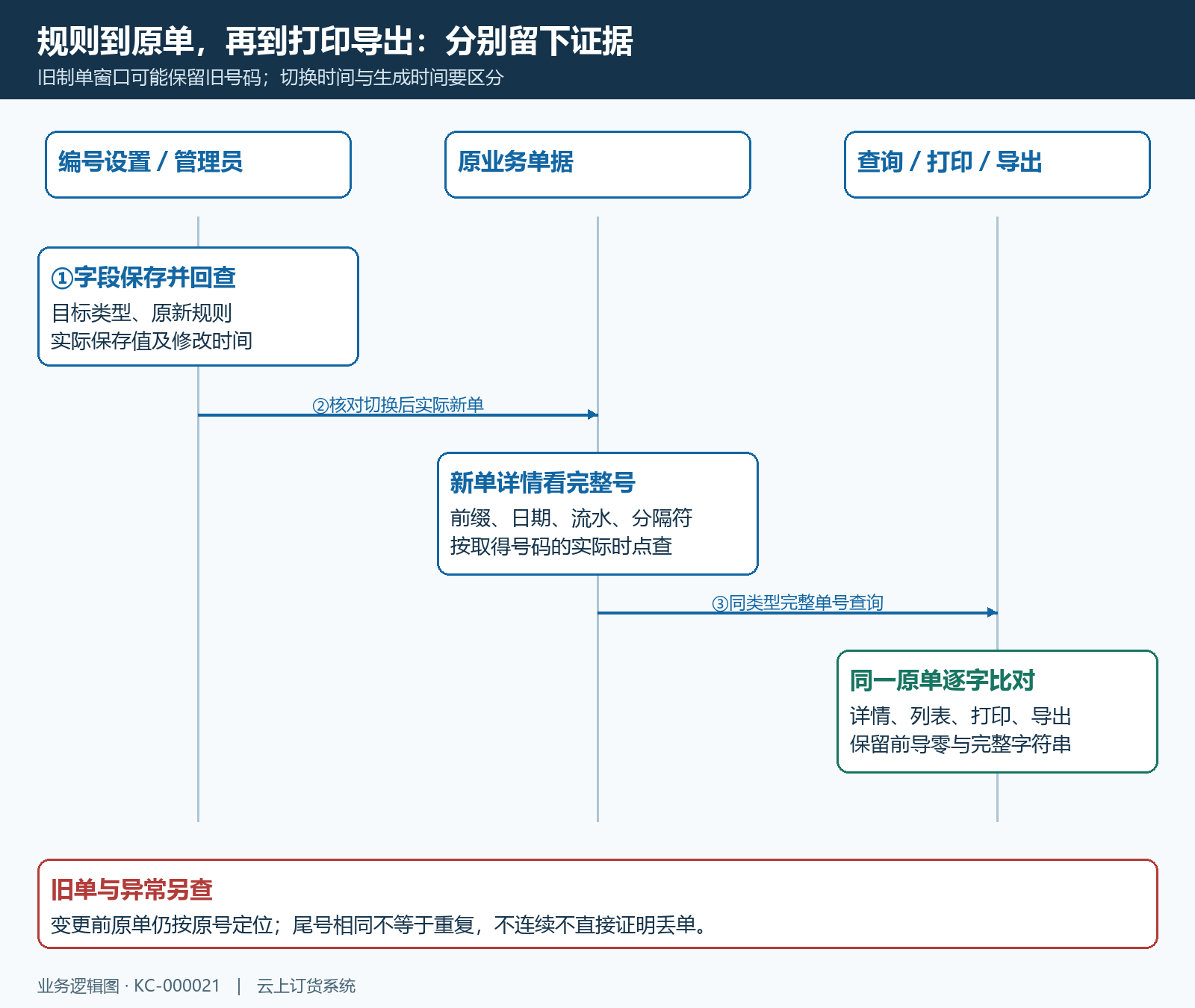Click the red heading 旧单与异常另查

132,890
